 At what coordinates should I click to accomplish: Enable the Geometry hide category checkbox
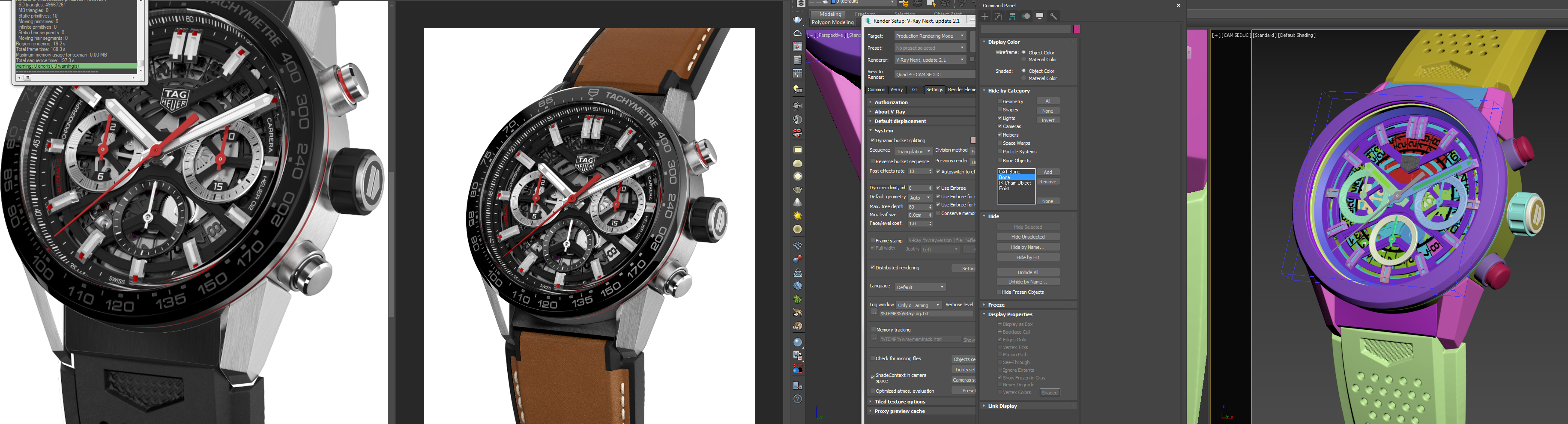(x=999, y=102)
